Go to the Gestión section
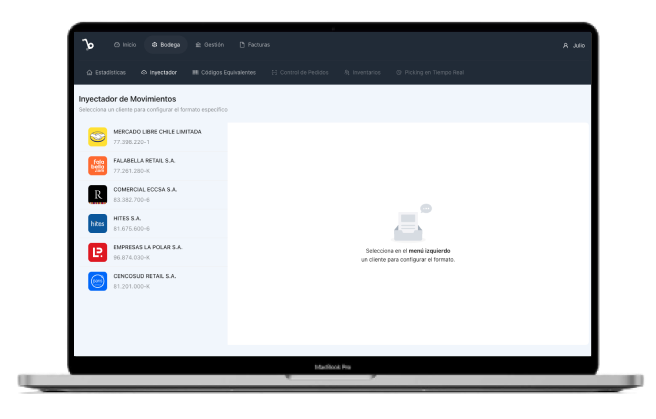656x419 pixels. point(210,45)
